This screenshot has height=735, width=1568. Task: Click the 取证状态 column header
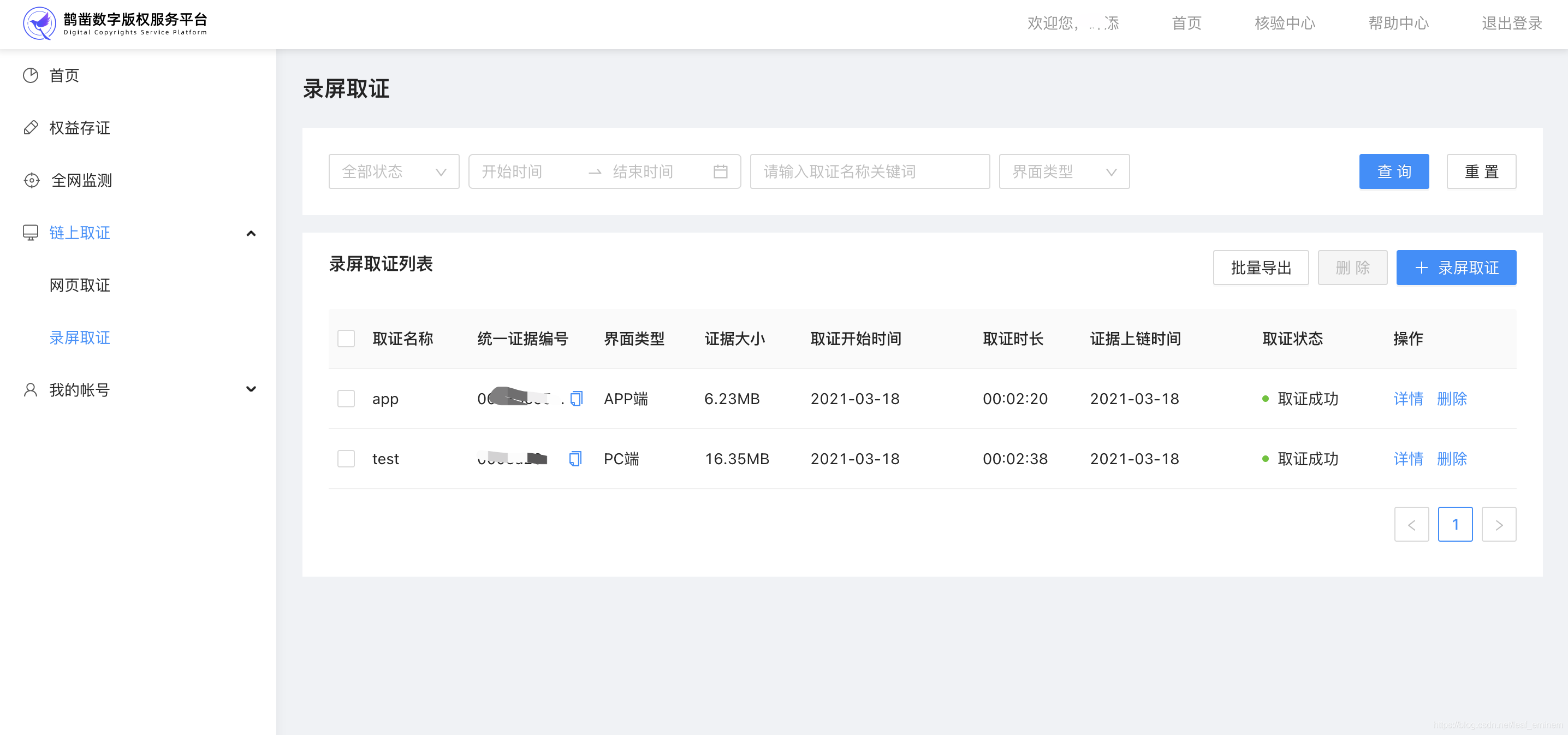coord(1292,339)
